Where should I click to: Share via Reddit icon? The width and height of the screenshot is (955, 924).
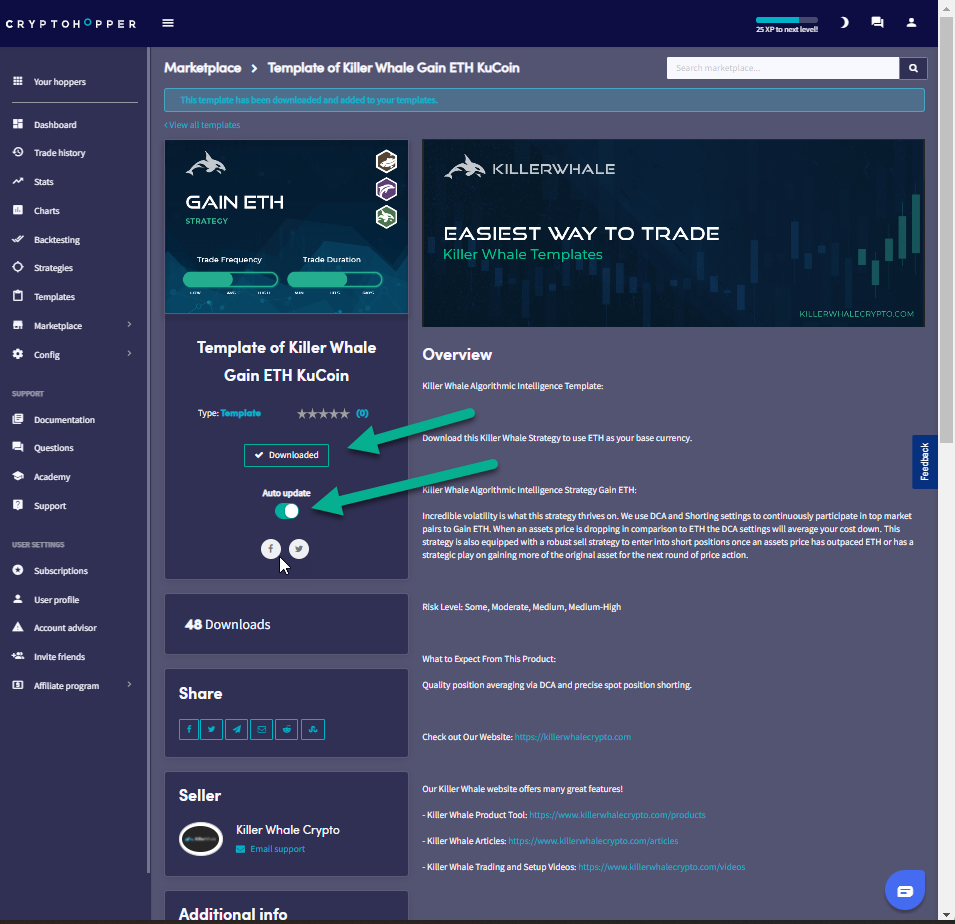[288, 729]
